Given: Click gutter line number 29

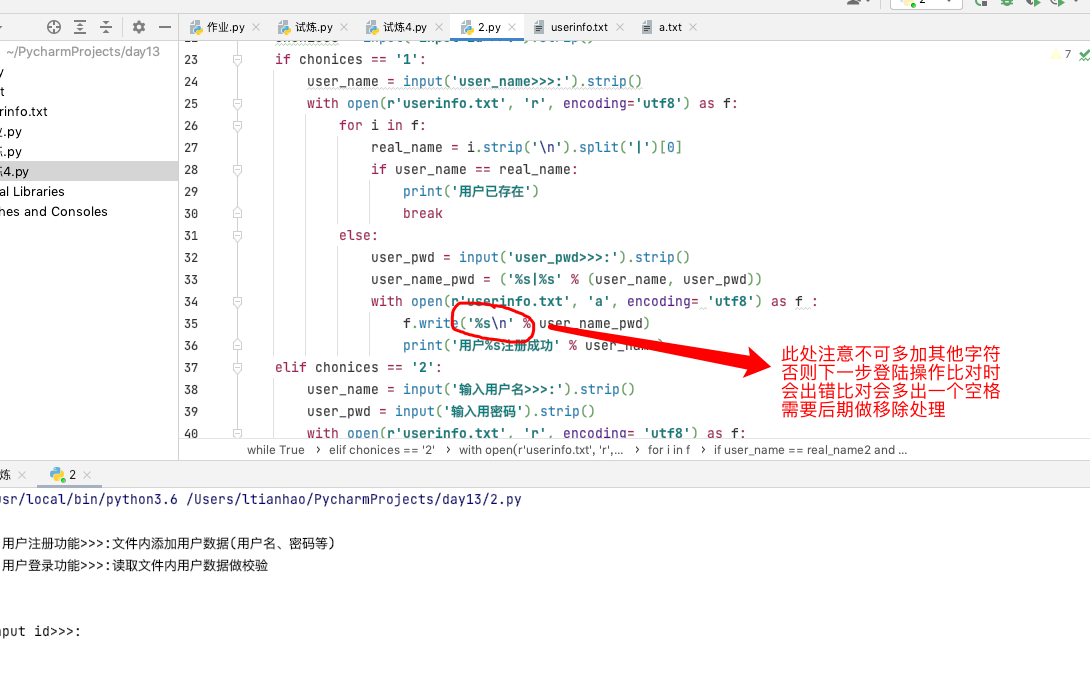Looking at the screenshot, I should [x=191, y=192].
